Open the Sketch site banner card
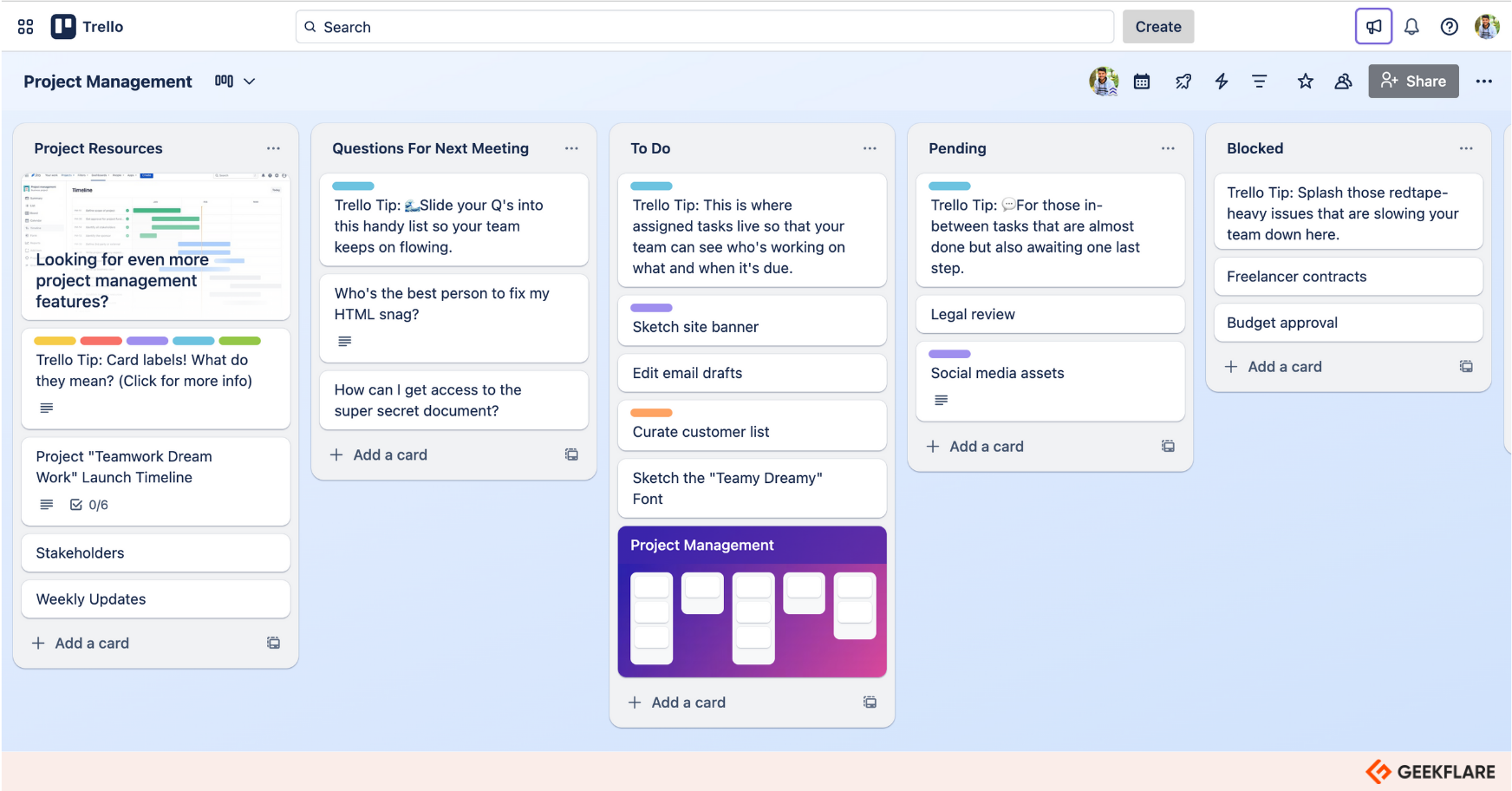 click(753, 320)
